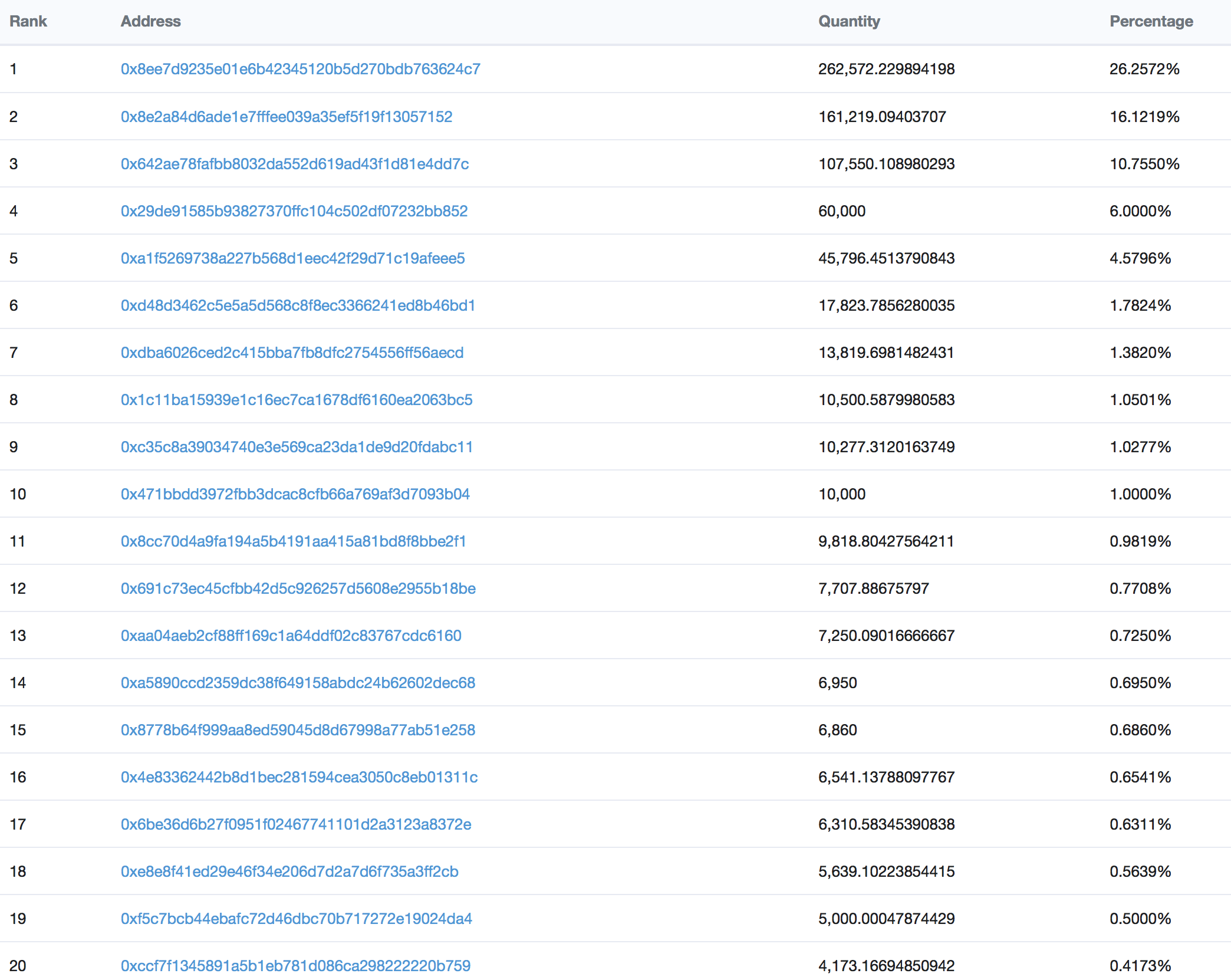Click the Address column header
Viewport: 1231px width, 980px height.
pyautogui.click(x=151, y=21)
